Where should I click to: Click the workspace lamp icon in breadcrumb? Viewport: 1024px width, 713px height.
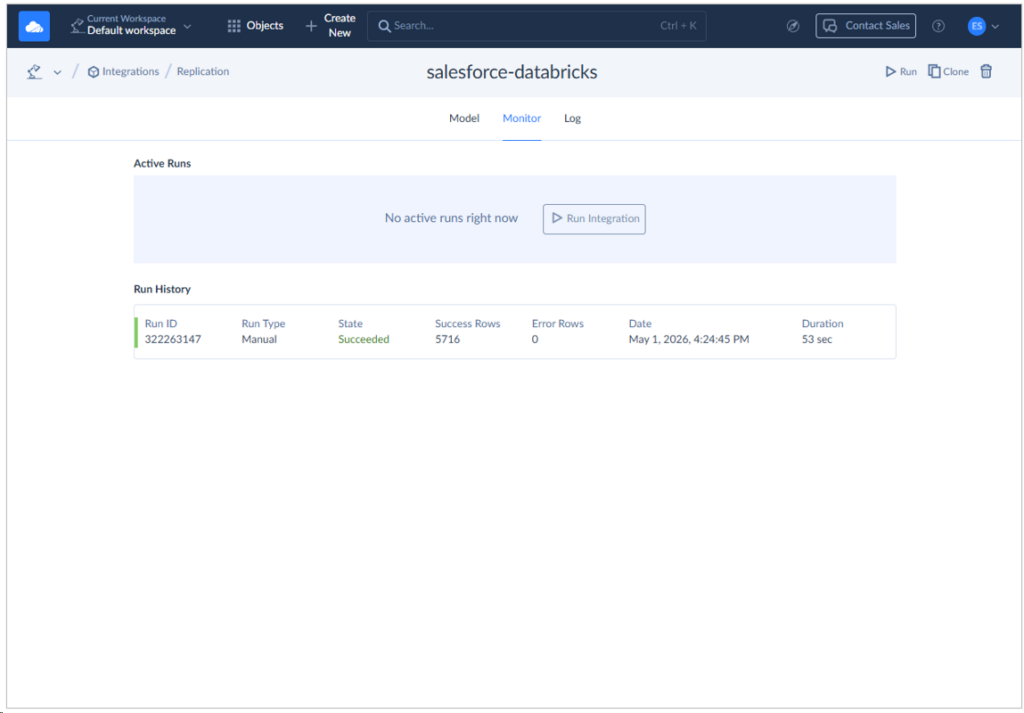tap(34, 72)
